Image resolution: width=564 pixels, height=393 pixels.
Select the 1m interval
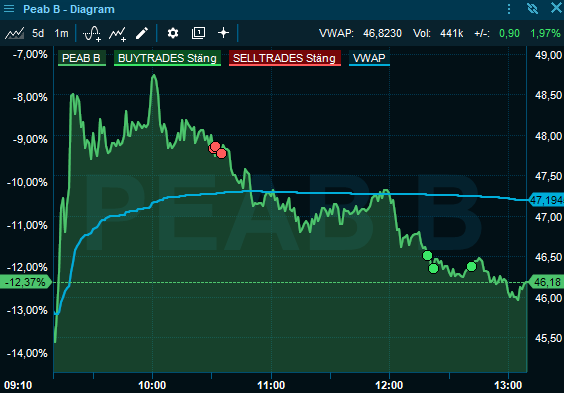pos(61,33)
